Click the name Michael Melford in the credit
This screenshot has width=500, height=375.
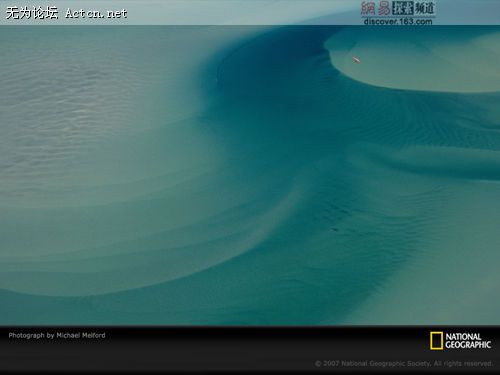tap(81, 335)
